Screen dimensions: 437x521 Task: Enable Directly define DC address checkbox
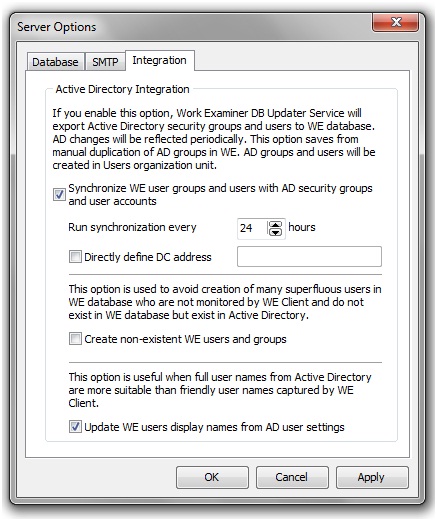pos(75,257)
